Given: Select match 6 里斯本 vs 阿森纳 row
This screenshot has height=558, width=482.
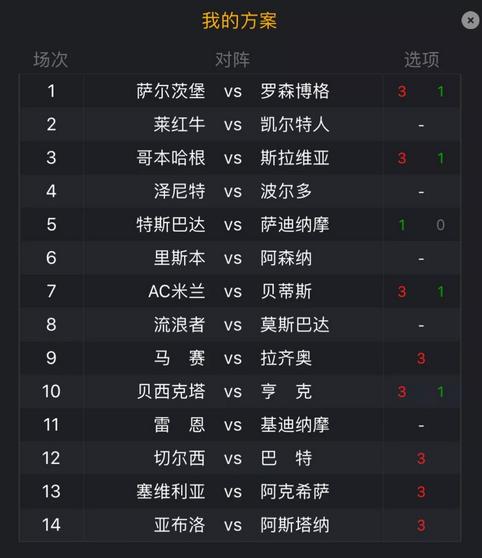Looking at the screenshot, I should 240,258.
